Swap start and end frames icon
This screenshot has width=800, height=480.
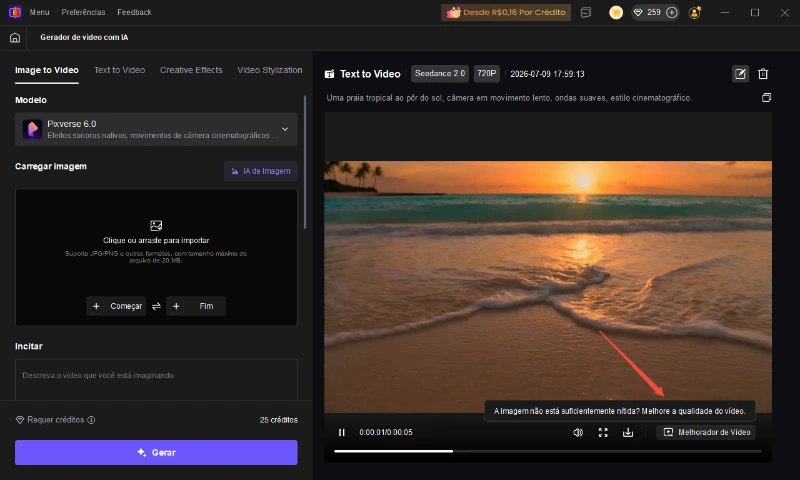pos(156,306)
